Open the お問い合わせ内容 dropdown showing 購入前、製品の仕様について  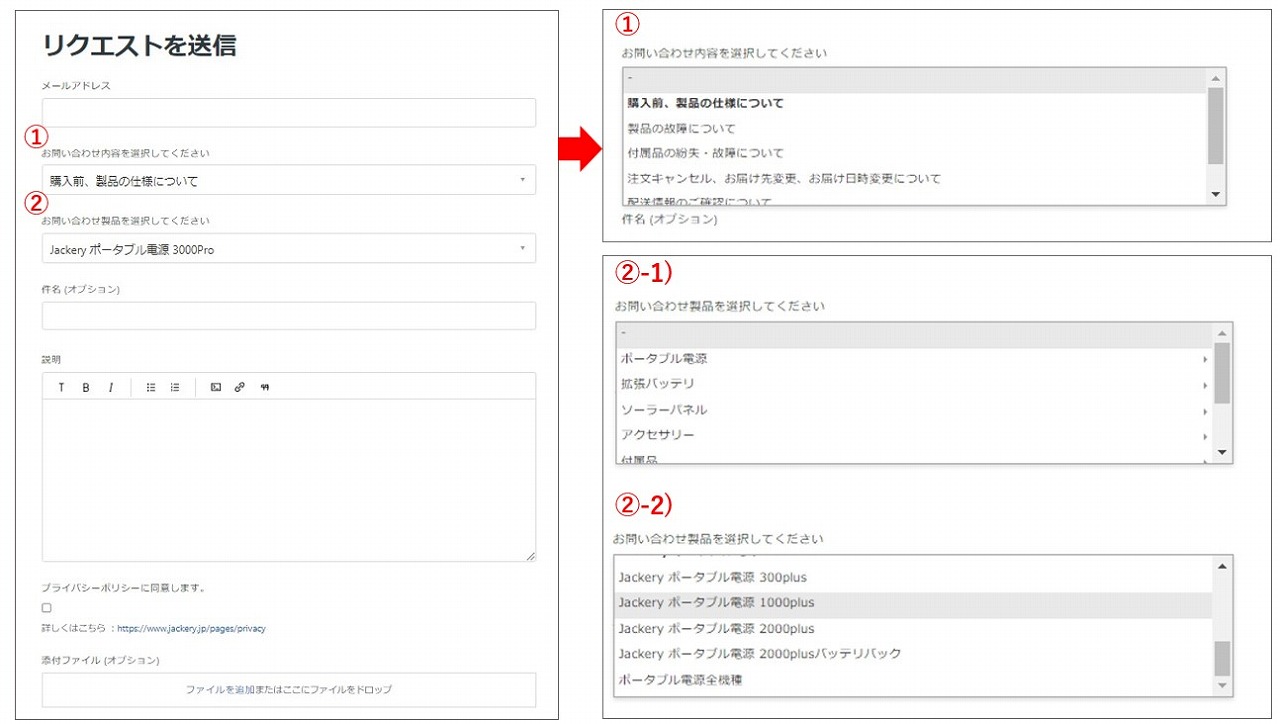289,180
